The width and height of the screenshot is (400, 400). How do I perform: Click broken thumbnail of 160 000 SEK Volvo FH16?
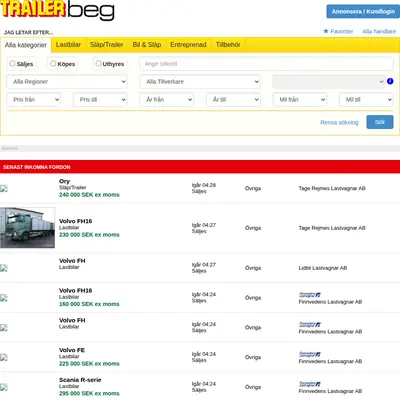coord(4,298)
